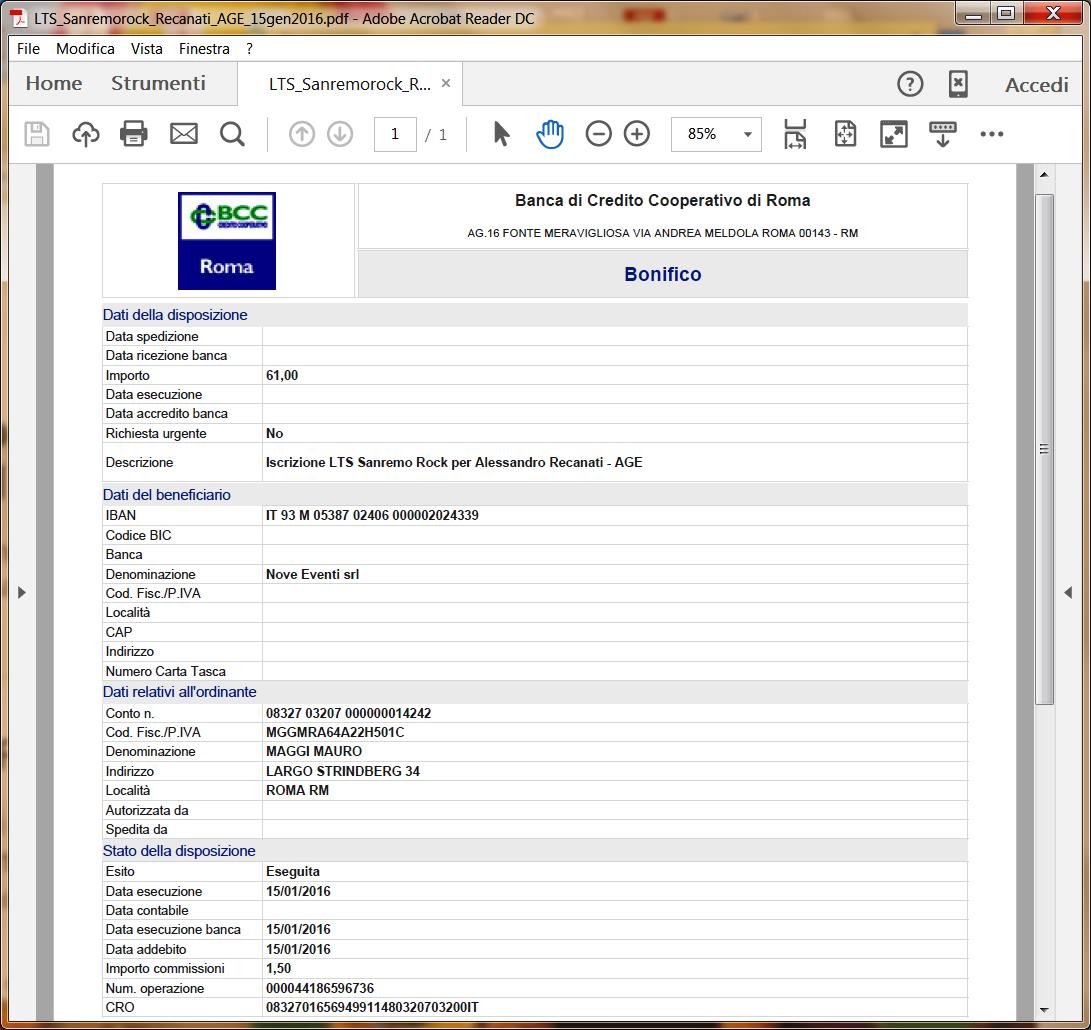1091x1030 pixels.
Task: Close the LTS_Sanremorock document tab
Action: (446, 84)
